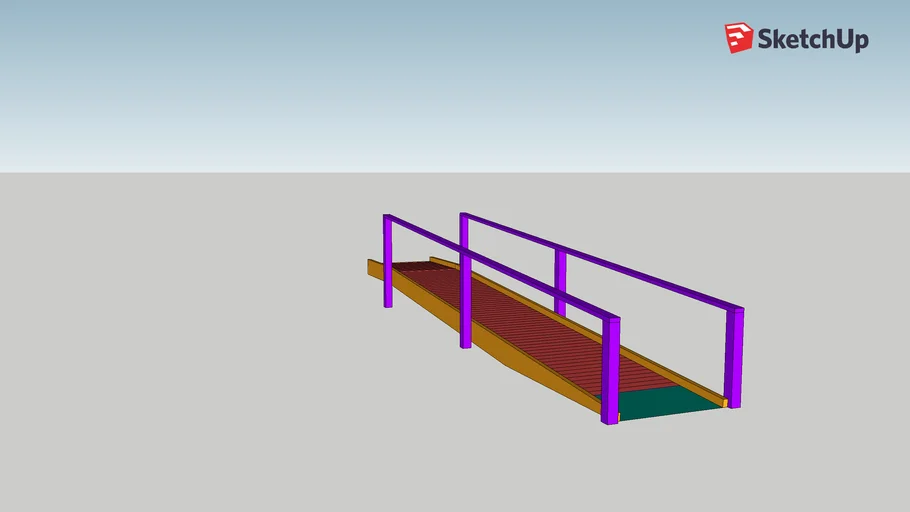
Task: Select the top handrail bar of right railing
Action: [602, 261]
